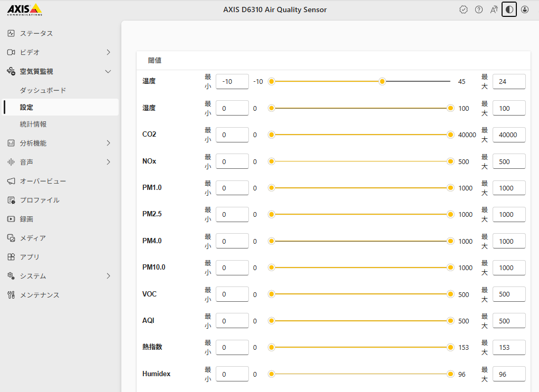Image resolution: width=539 pixels, height=392 pixels.
Task: Click the temperature maximum slider handle at 24
Action: pos(382,81)
